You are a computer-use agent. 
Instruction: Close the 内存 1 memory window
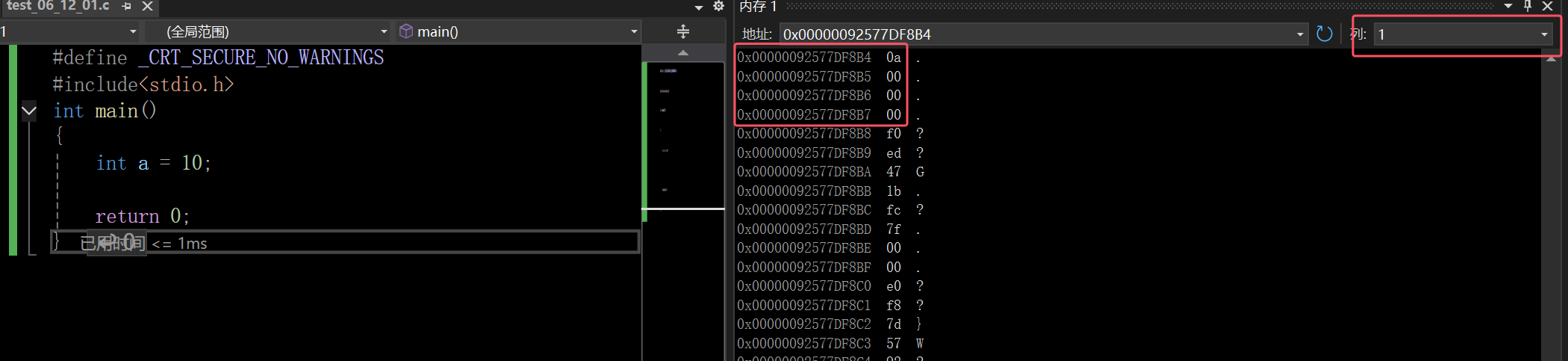[x=1548, y=6]
